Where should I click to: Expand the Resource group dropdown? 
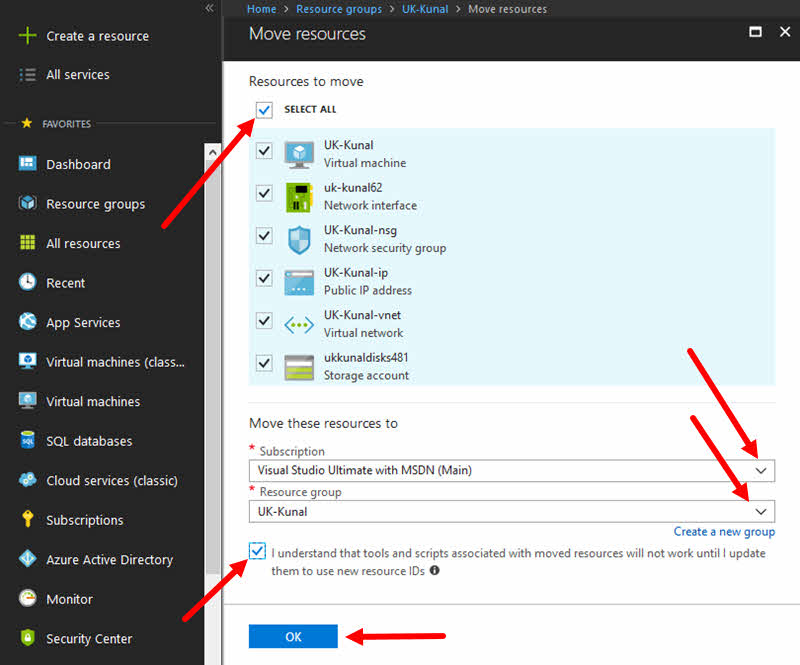click(512, 511)
